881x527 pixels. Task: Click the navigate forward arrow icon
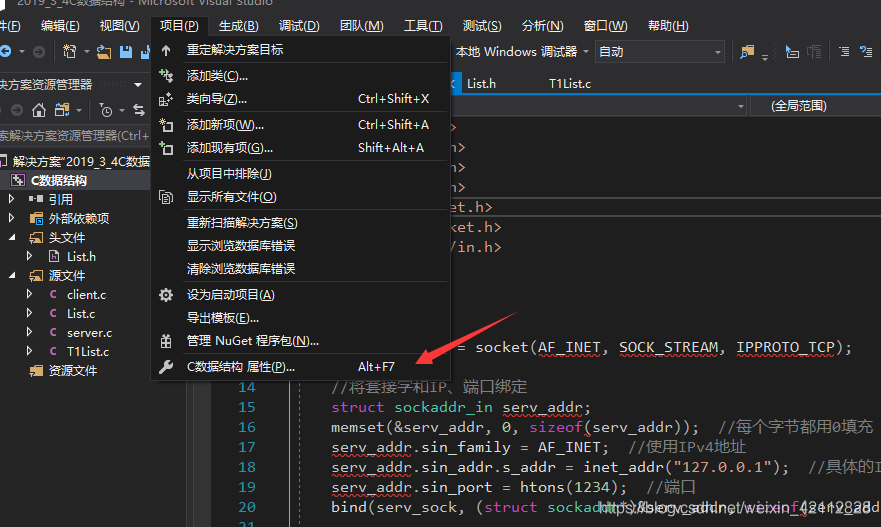point(39,52)
